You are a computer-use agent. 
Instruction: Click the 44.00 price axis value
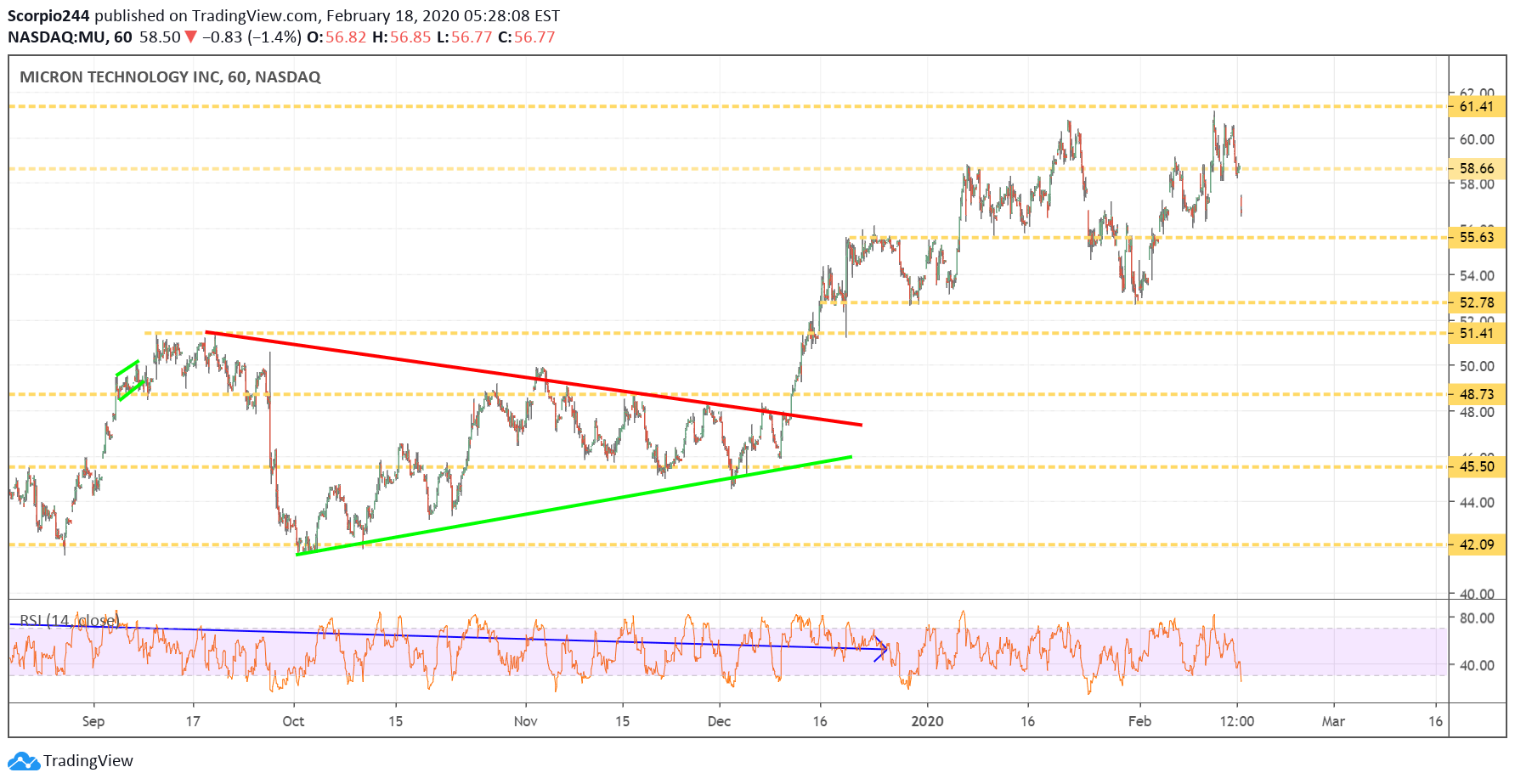(x=1477, y=502)
